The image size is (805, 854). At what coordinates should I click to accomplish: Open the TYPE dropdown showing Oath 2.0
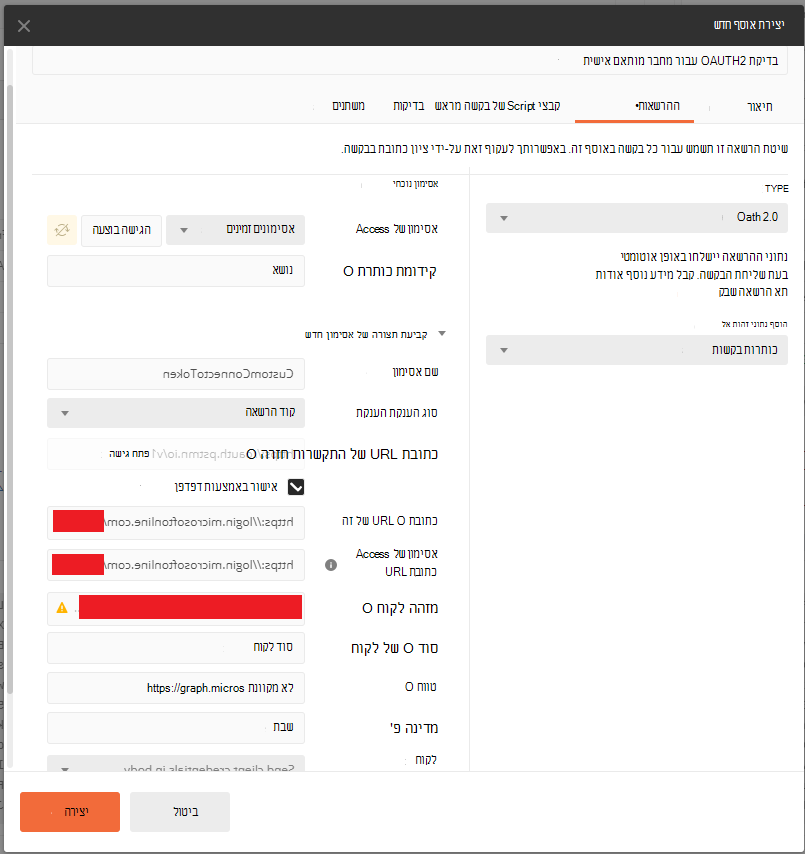coord(636,218)
